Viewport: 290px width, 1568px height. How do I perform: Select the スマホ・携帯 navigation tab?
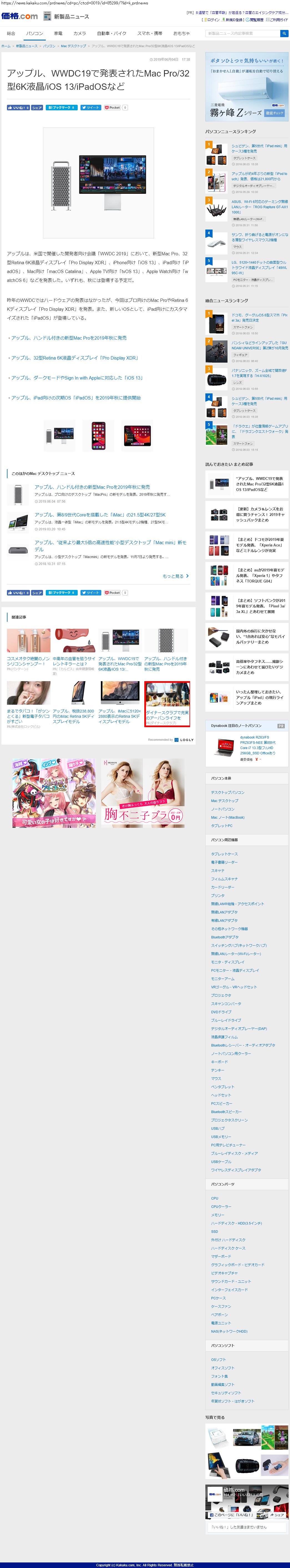point(150,34)
